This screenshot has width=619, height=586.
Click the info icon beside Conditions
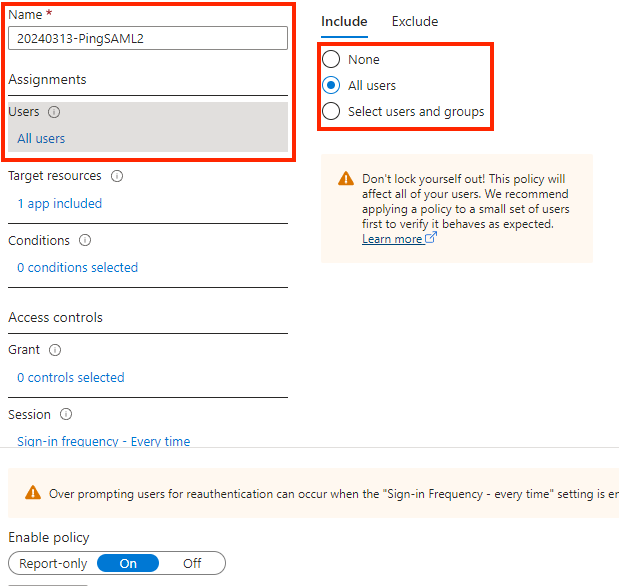tap(85, 241)
